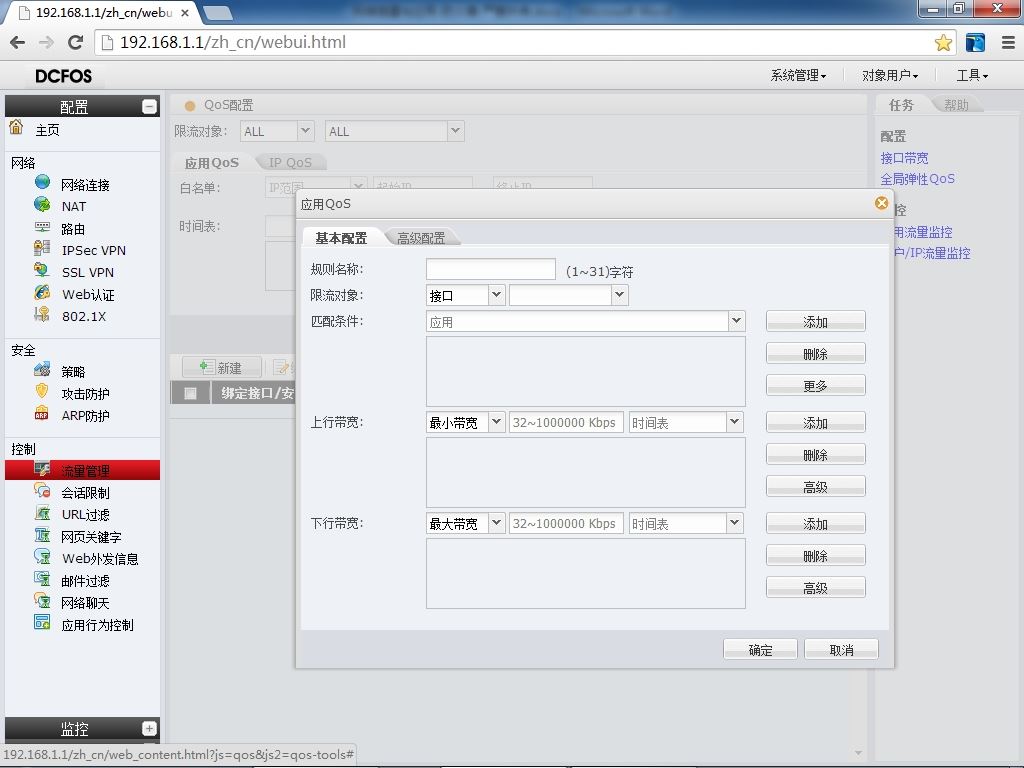This screenshot has width=1024, height=768.
Task: Click the 流量管理 icon
Action: [x=42, y=469]
